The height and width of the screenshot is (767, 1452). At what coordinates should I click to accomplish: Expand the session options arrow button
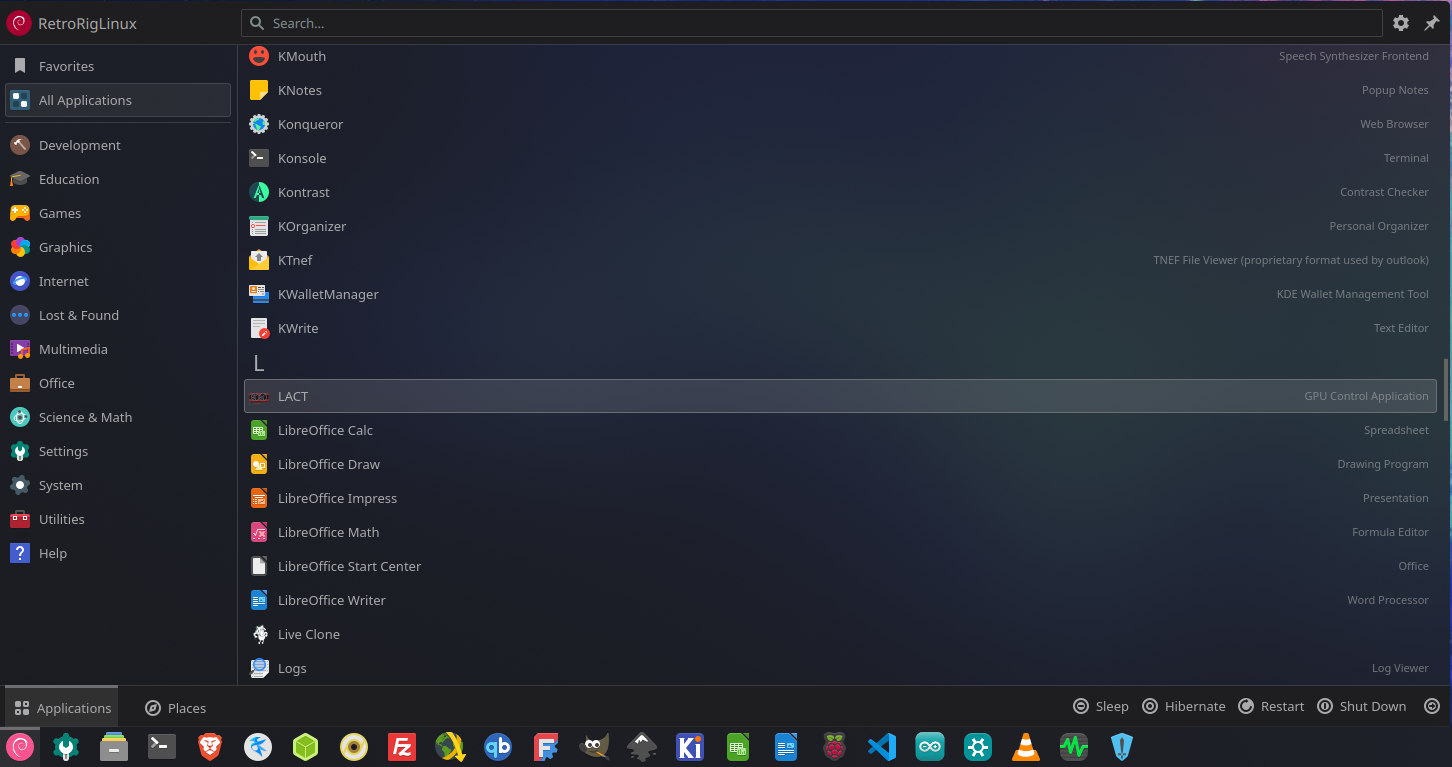[x=1431, y=706]
